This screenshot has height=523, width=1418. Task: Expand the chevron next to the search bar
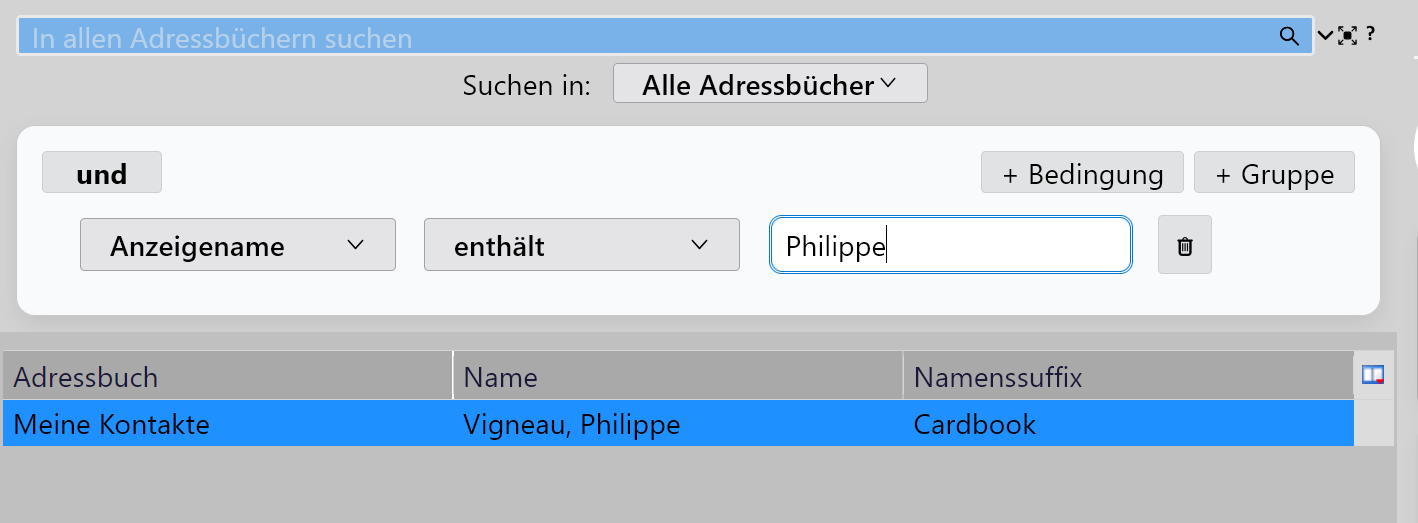tap(1325, 36)
